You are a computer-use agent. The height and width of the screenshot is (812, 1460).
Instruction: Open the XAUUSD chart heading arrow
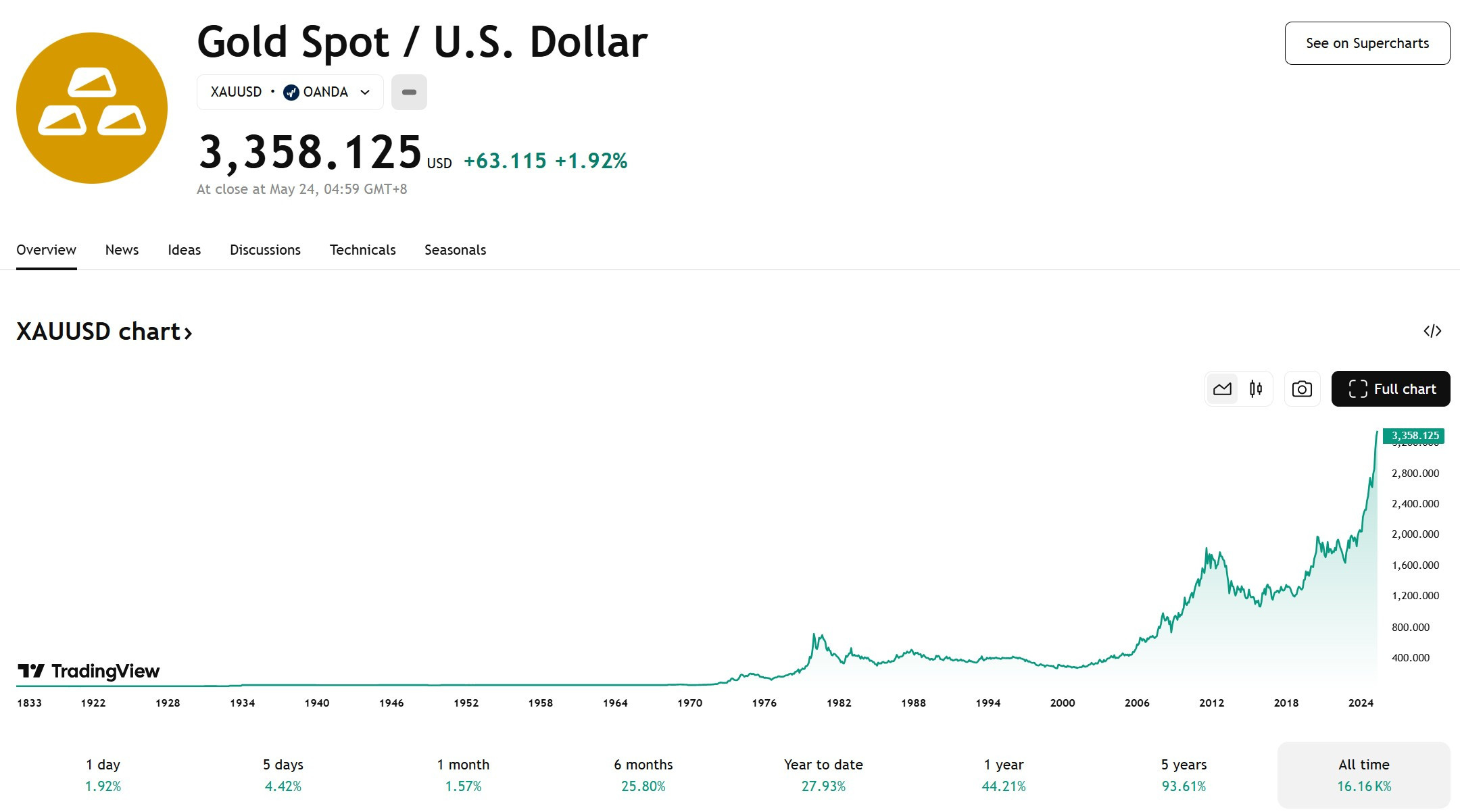[188, 332]
